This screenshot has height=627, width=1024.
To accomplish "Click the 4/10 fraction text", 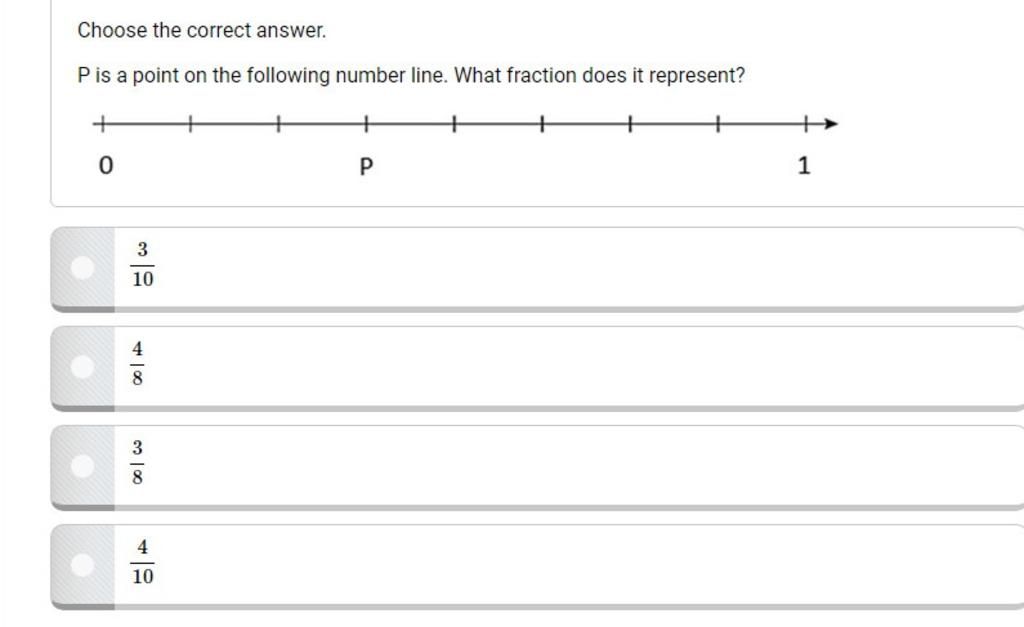I will coord(142,562).
